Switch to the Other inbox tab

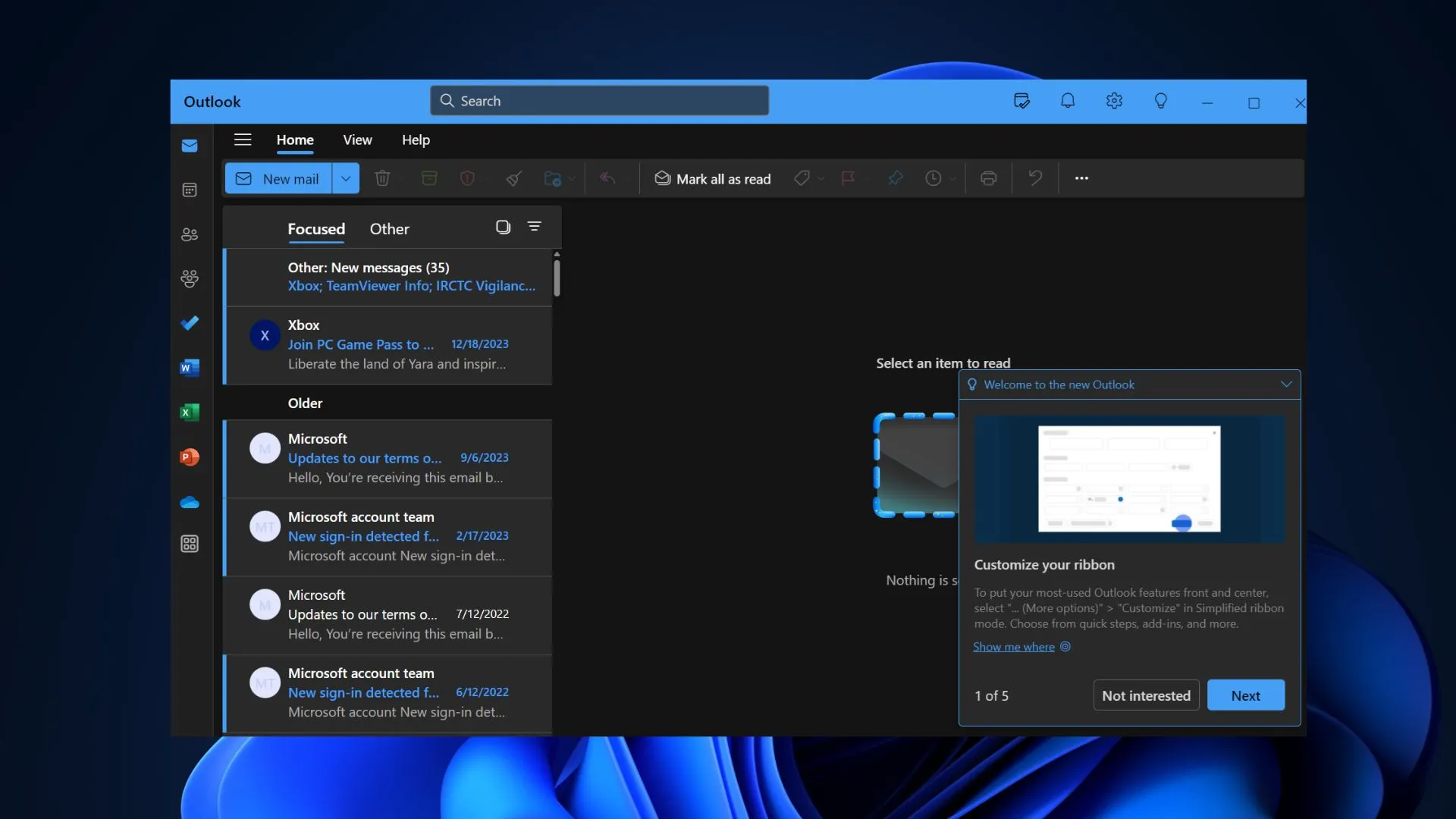click(388, 227)
